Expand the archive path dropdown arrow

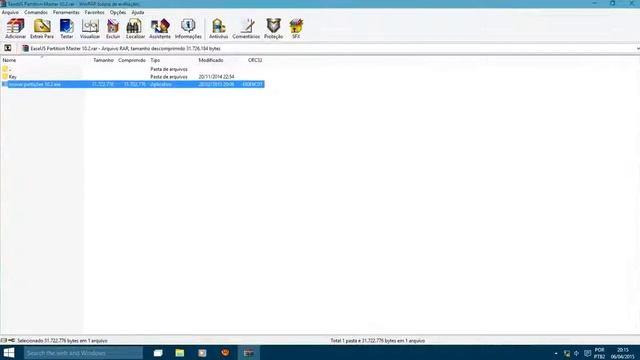638,49
